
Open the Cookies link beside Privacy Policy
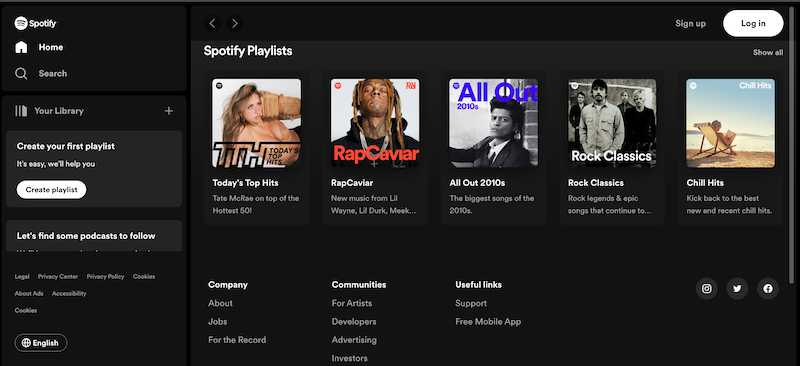(x=144, y=277)
